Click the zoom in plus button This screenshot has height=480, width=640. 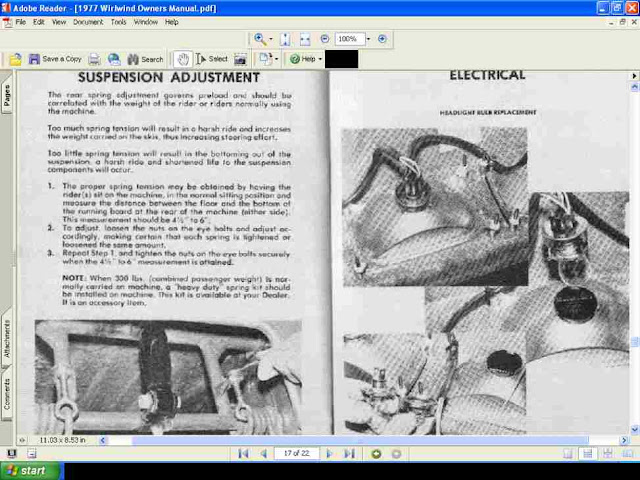click(382, 39)
